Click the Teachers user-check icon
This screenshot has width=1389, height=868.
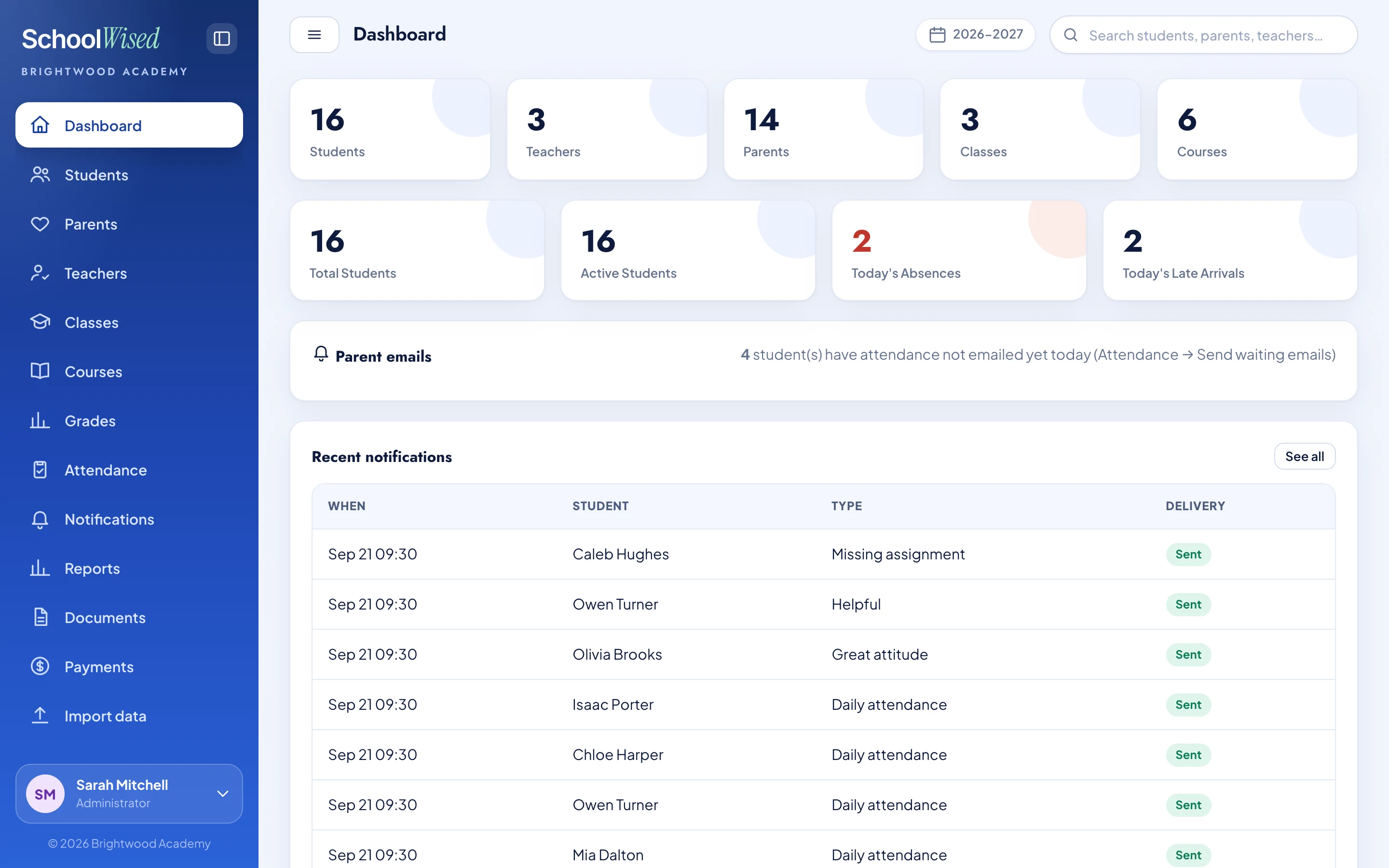[40, 273]
